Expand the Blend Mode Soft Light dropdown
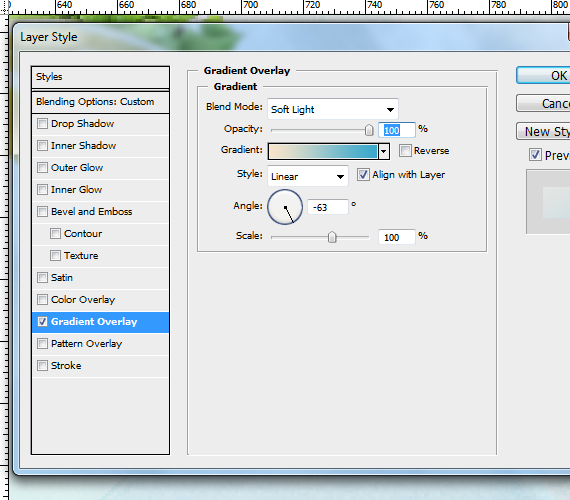 [333, 109]
